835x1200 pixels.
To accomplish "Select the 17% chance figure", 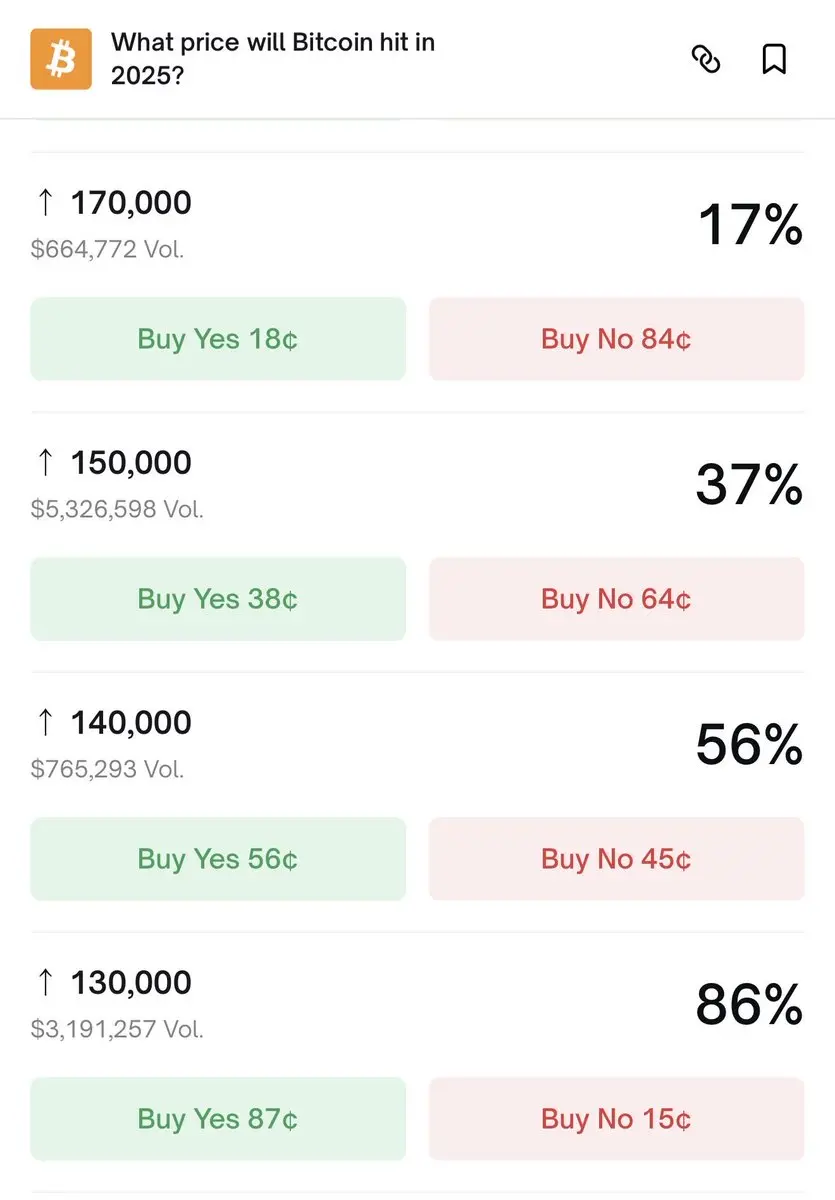I will click(749, 224).
